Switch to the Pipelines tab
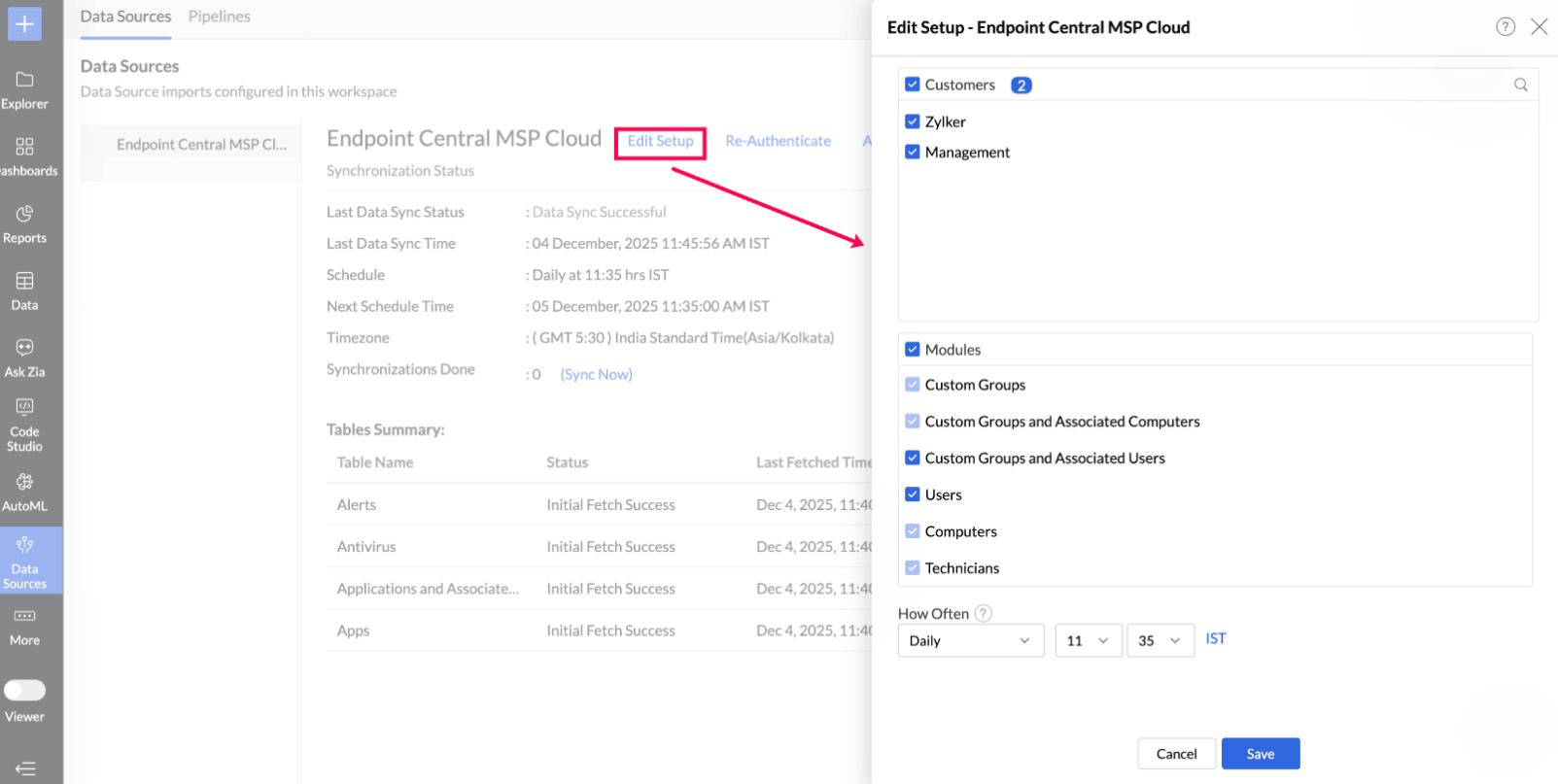The height and width of the screenshot is (784, 1558). click(219, 17)
